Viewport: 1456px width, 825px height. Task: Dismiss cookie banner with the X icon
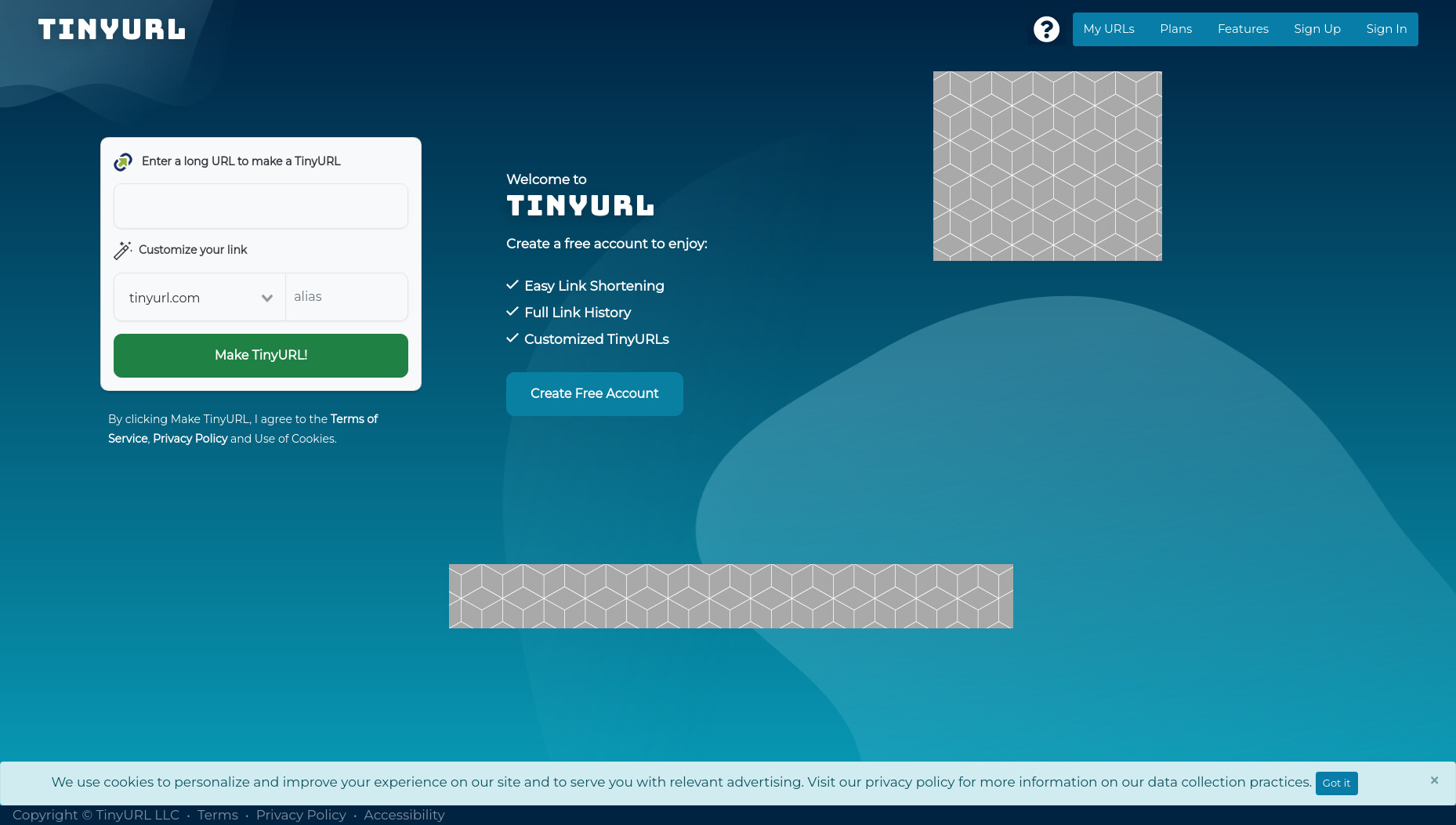tap(1434, 780)
